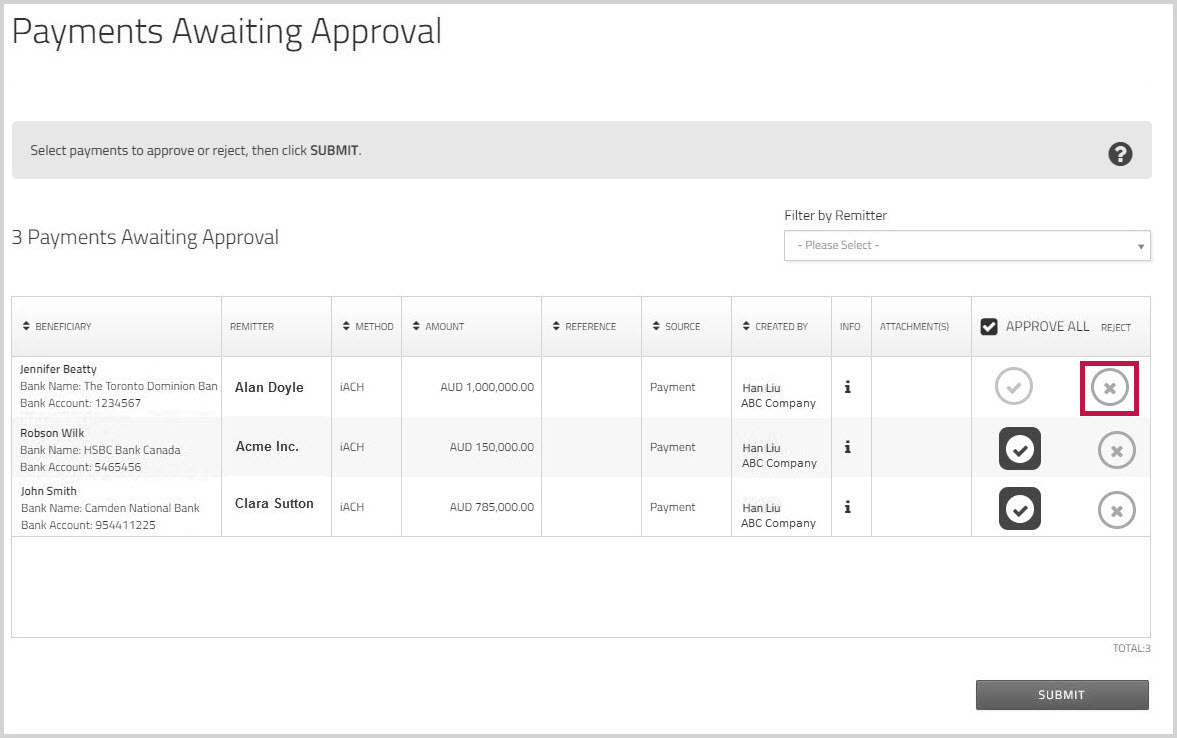The image size is (1177, 738).
Task: Sort by Reference column header
Action: click(584, 327)
